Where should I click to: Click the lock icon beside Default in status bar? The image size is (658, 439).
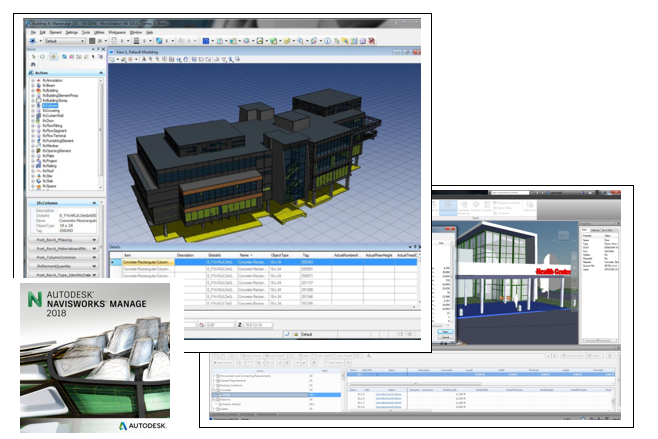pos(296,334)
